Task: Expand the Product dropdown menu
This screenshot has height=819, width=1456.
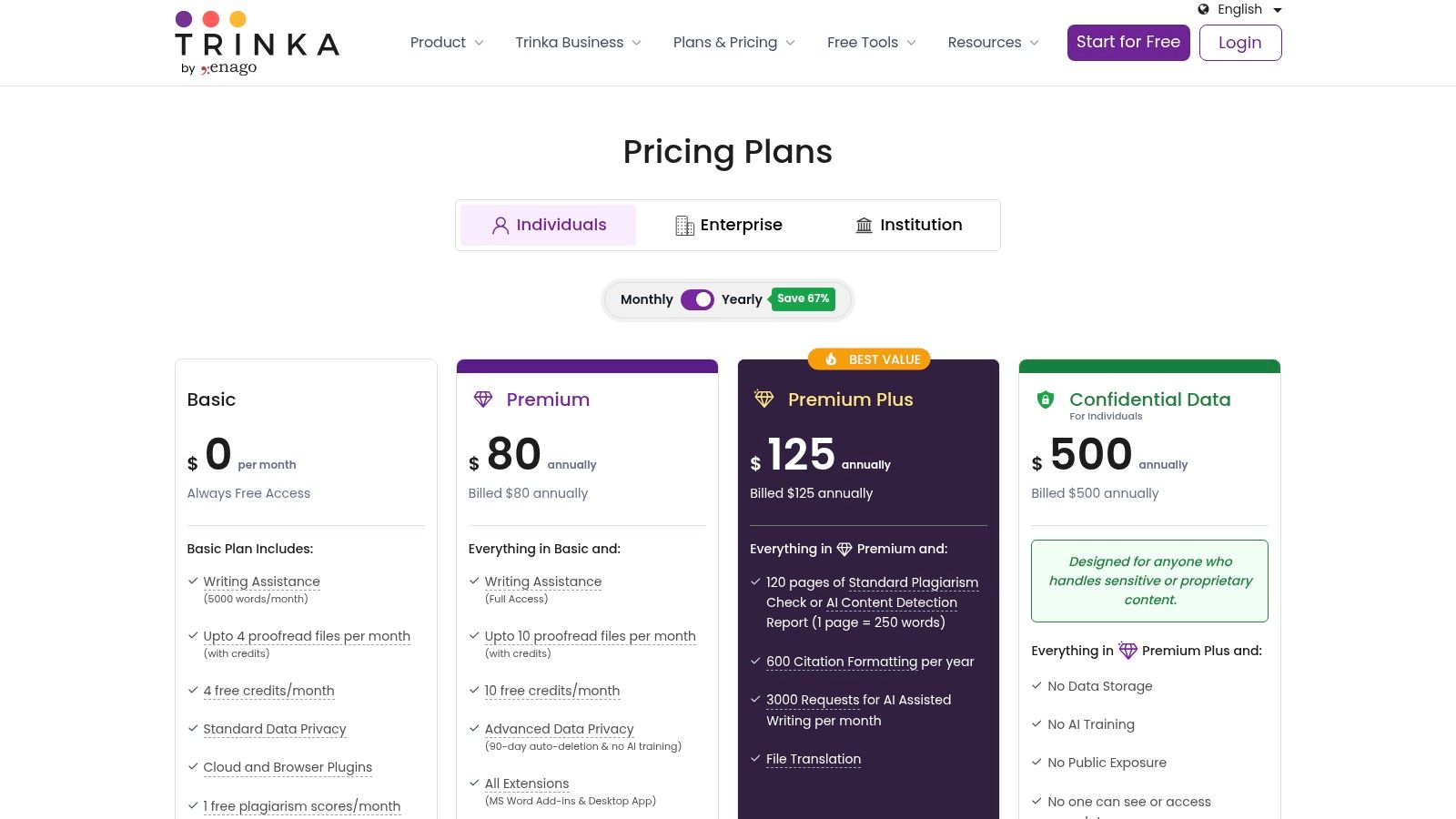Action: pos(447,43)
